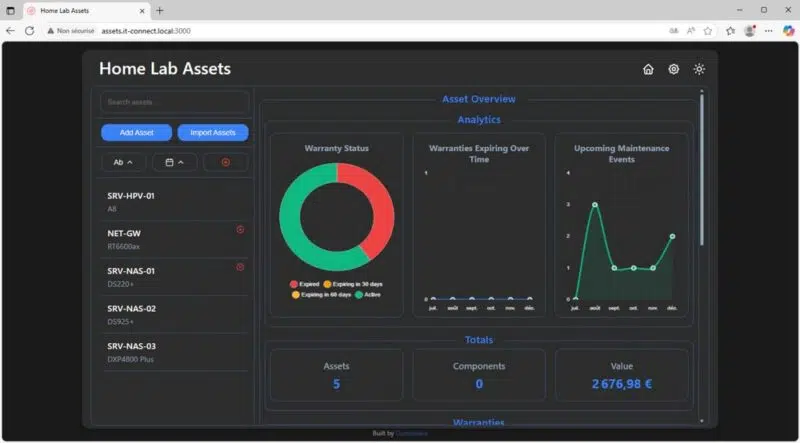
Task: Click the Add Asset button
Action: pos(136,133)
